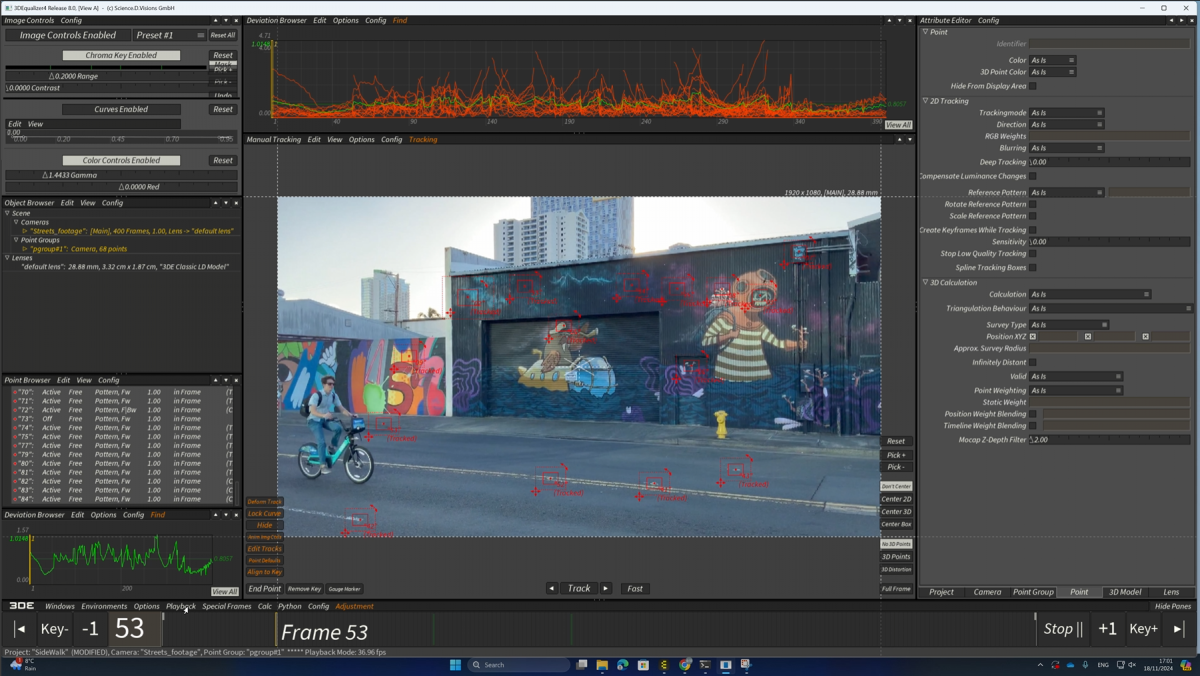Viewport: 1200px width, 676px height.
Task: Toggle Curves Enabled
Action: point(120,109)
